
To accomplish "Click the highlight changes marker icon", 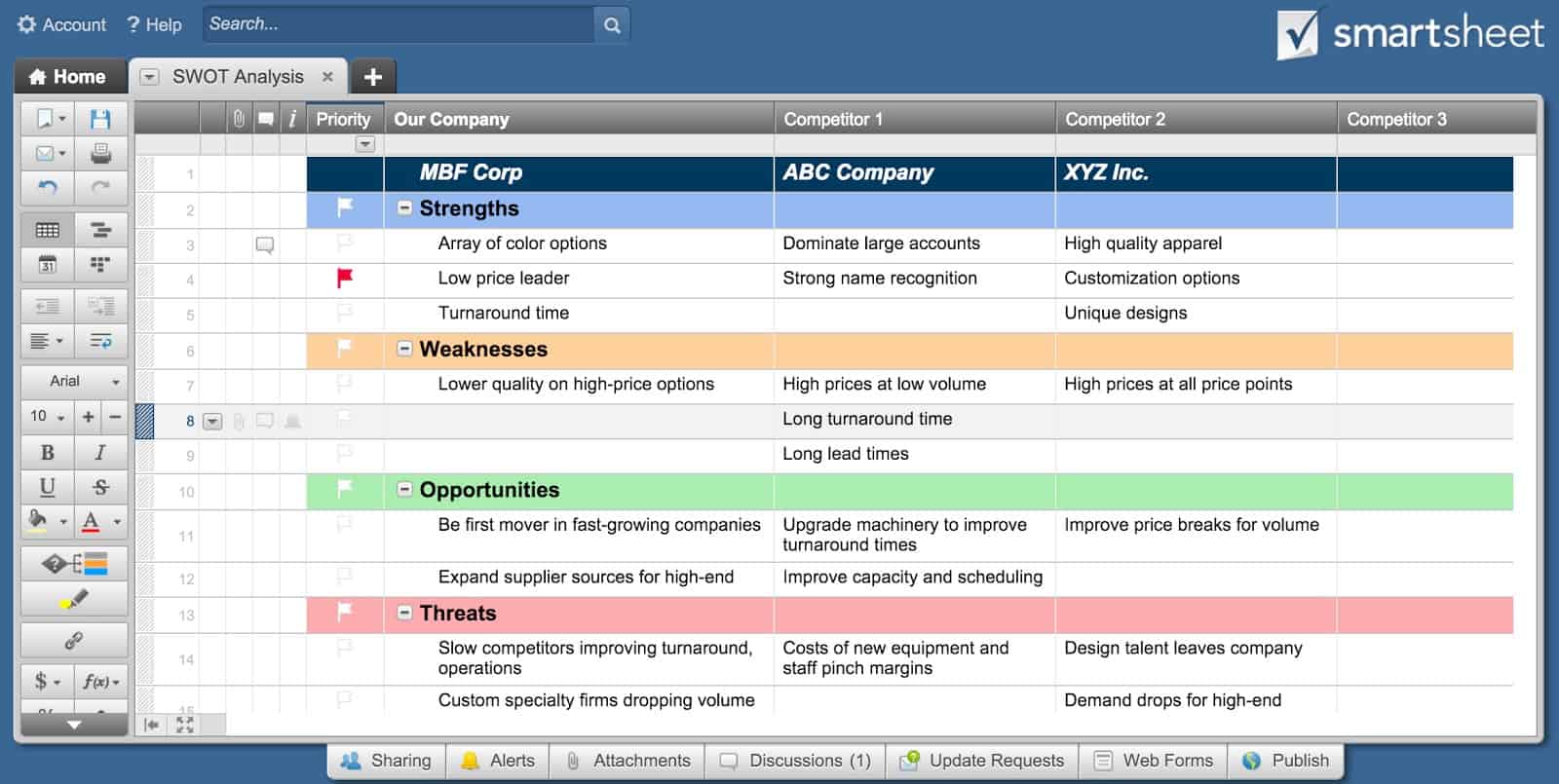I will coord(74,599).
